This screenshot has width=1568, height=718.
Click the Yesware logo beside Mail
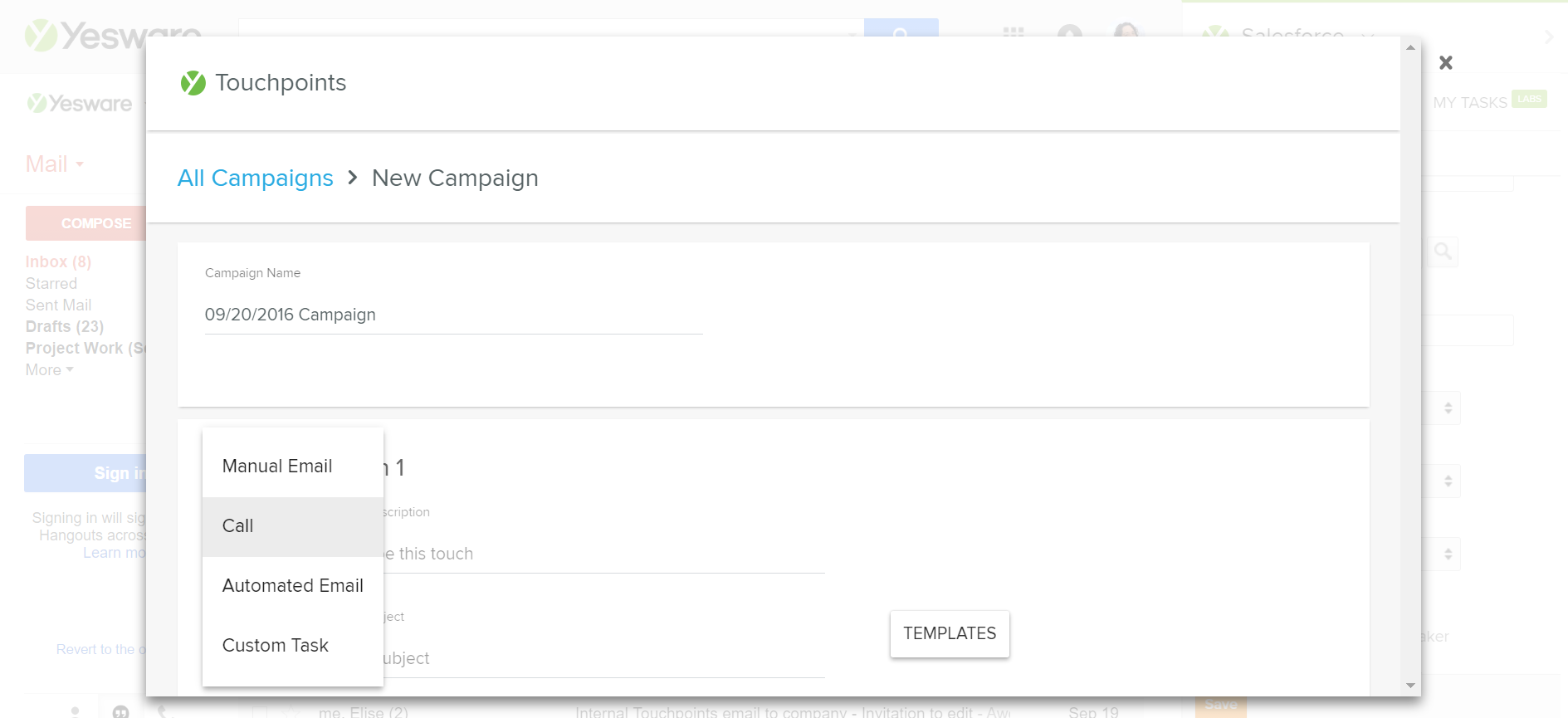point(80,103)
